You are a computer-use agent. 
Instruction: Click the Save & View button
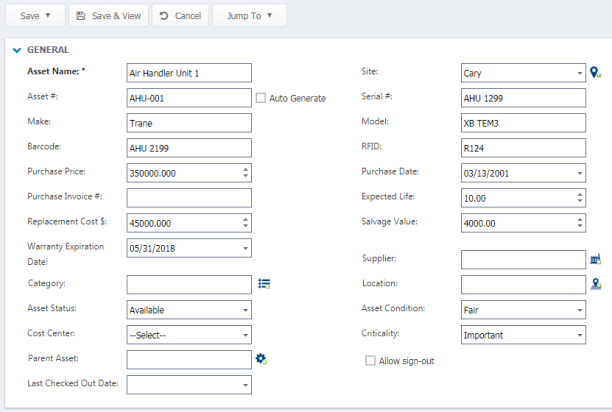coord(109,16)
